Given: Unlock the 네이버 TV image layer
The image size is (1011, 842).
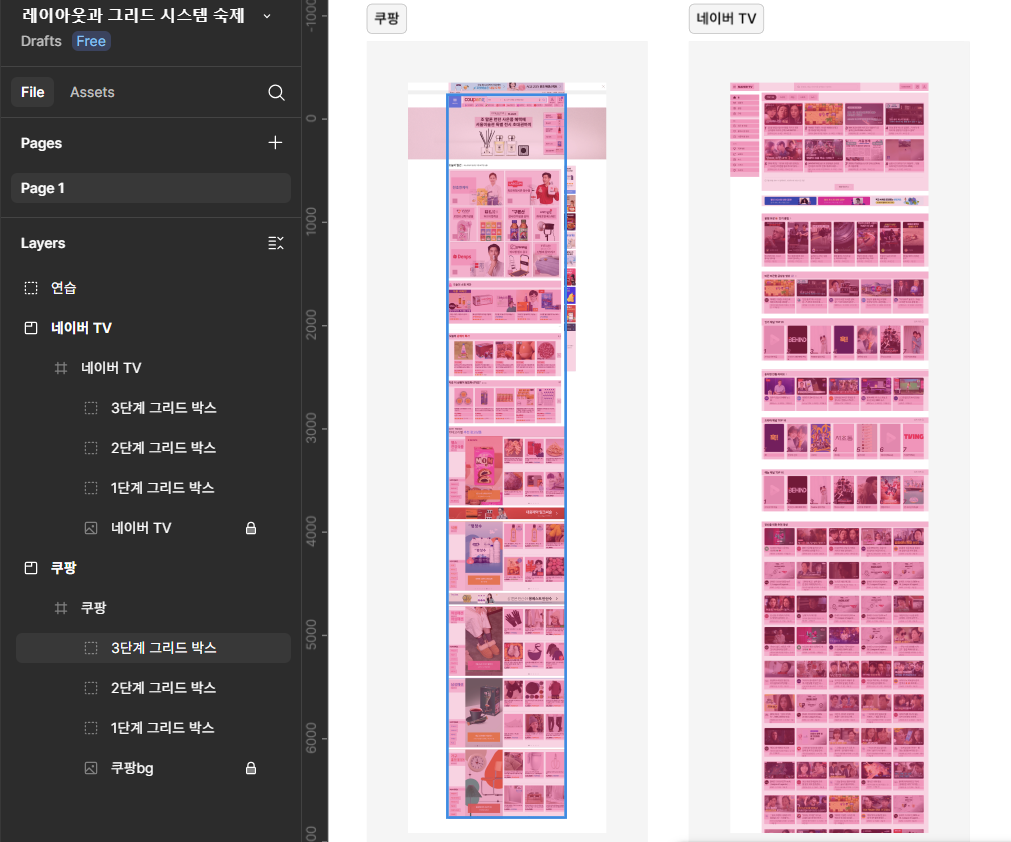Looking at the screenshot, I should [251, 528].
